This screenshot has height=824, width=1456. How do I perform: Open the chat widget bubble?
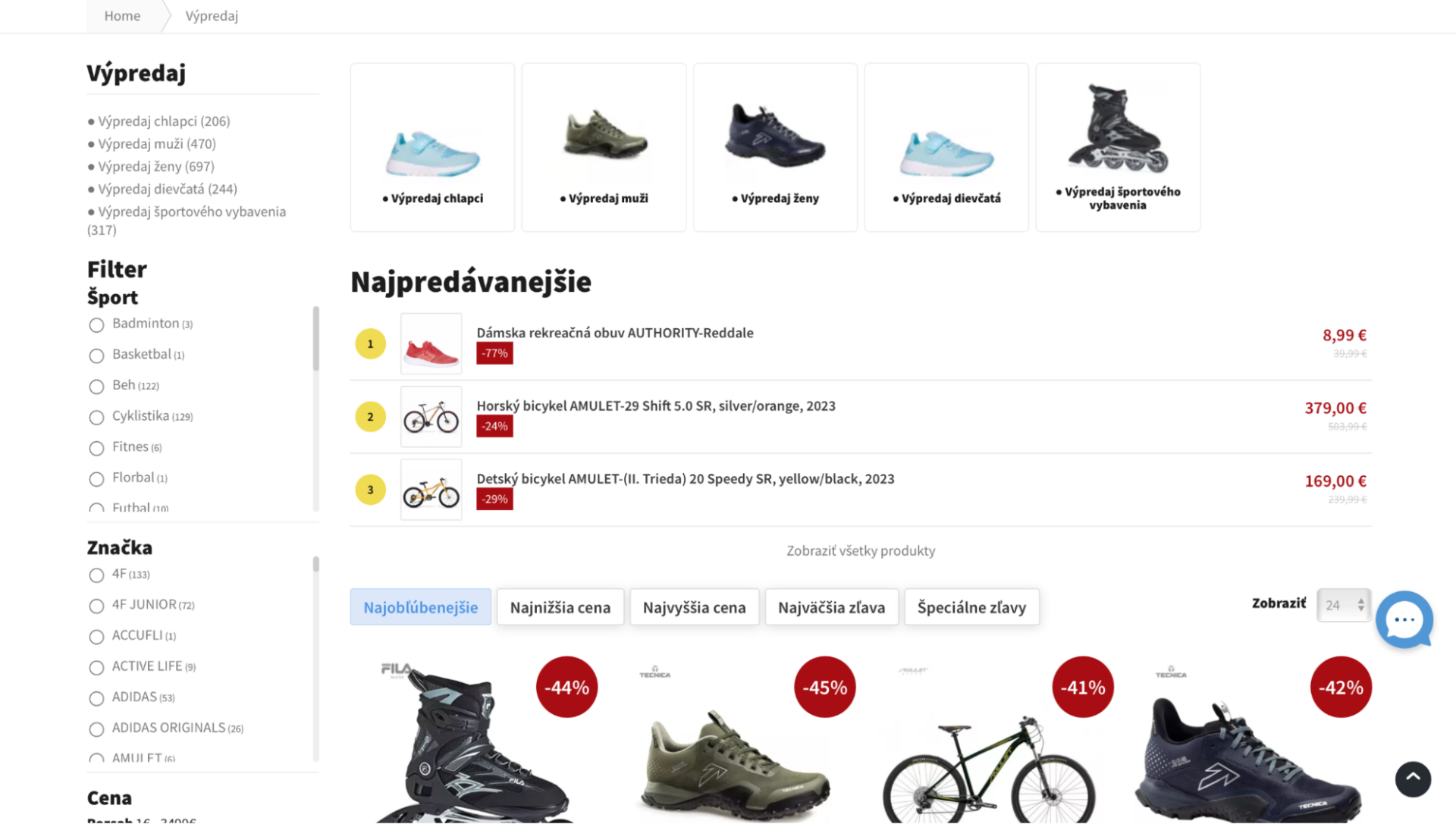pyautogui.click(x=1404, y=619)
